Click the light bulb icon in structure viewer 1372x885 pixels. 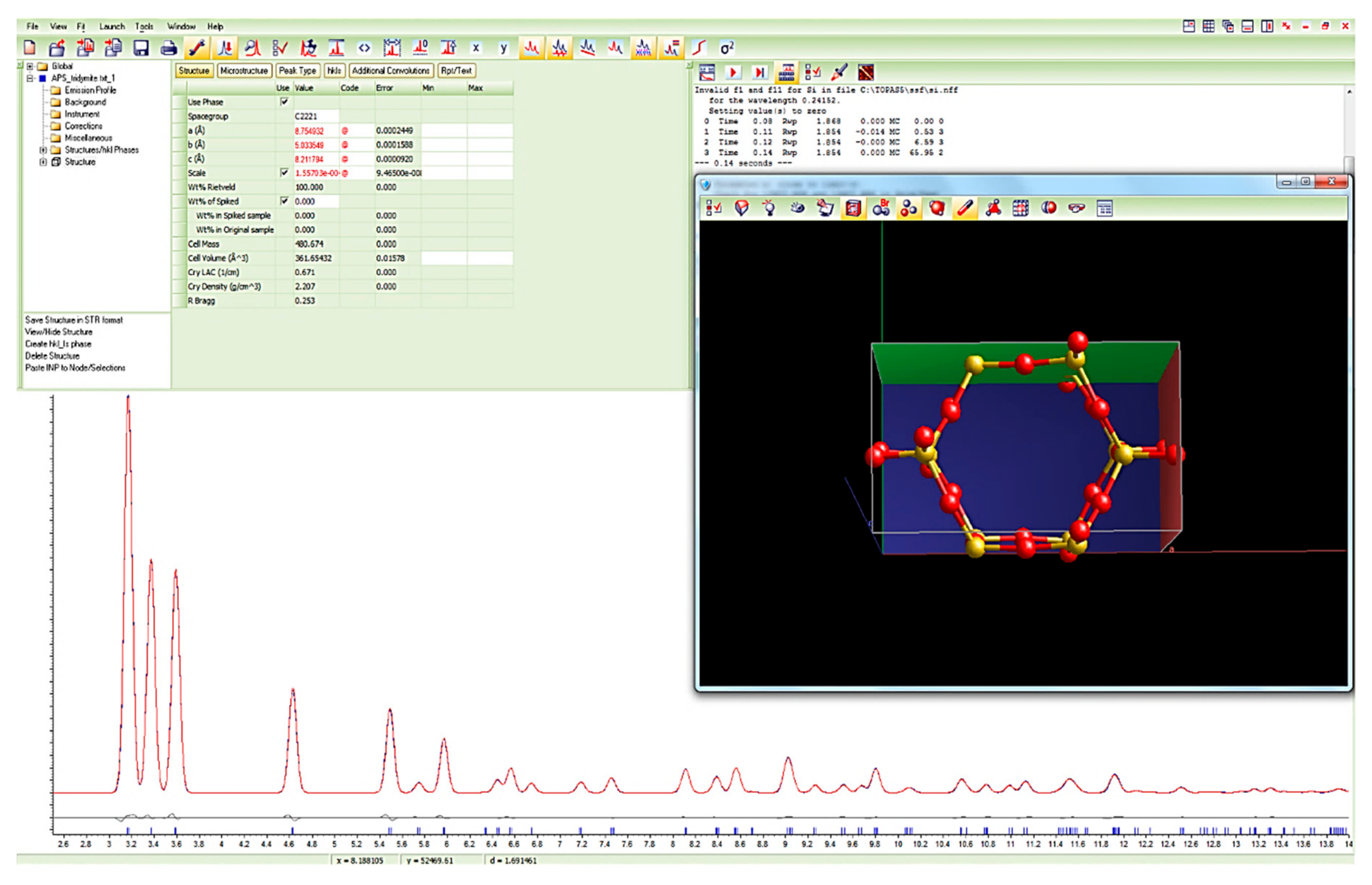coord(769,208)
